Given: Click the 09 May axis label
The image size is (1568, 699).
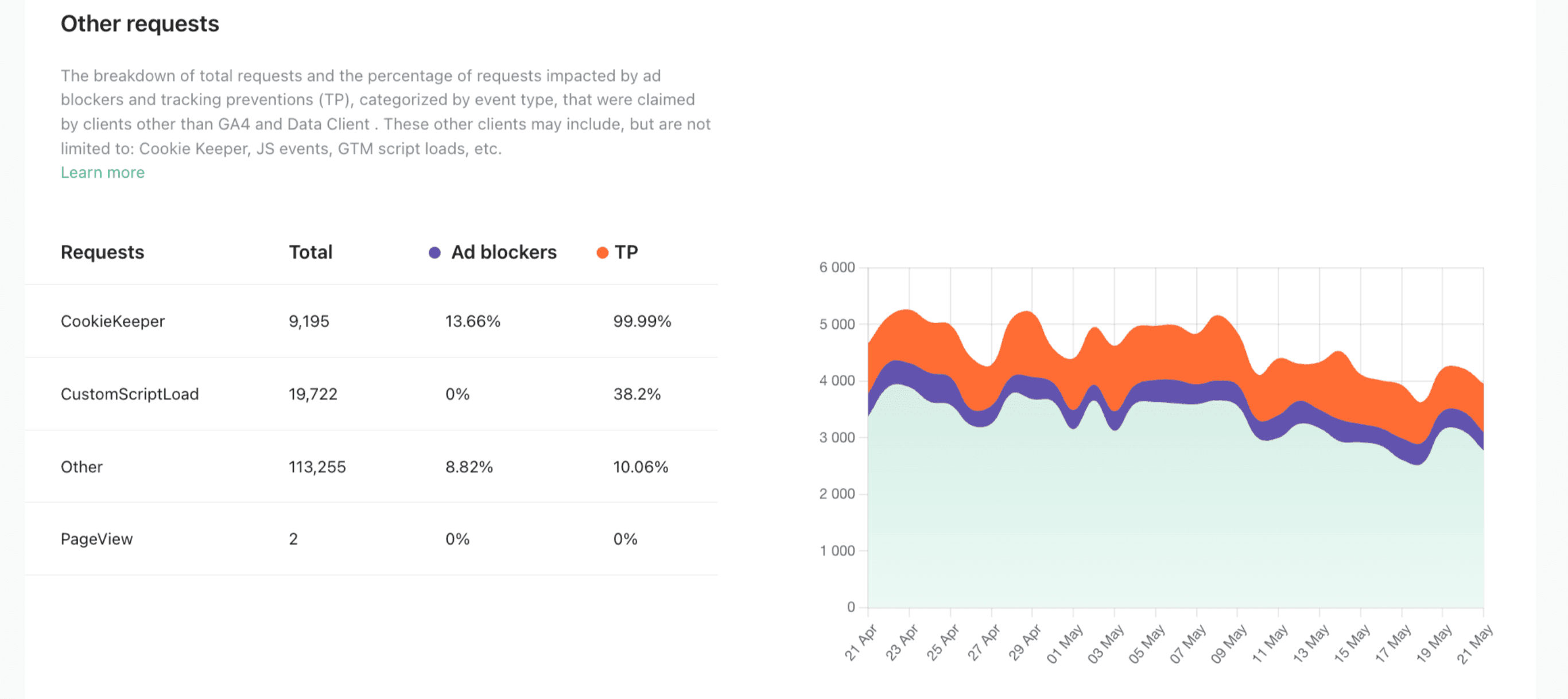Looking at the screenshot, I should pyautogui.click(x=1228, y=643).
